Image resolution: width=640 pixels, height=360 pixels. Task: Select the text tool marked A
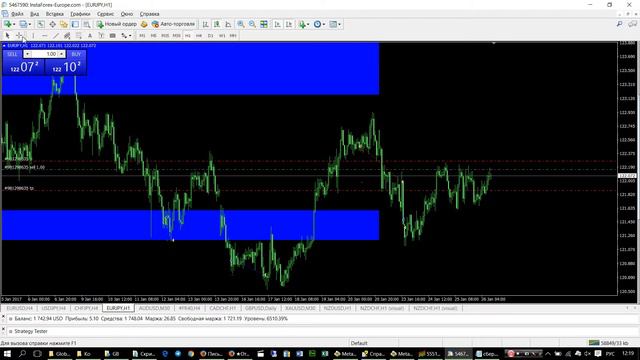(x=90, y=36)
